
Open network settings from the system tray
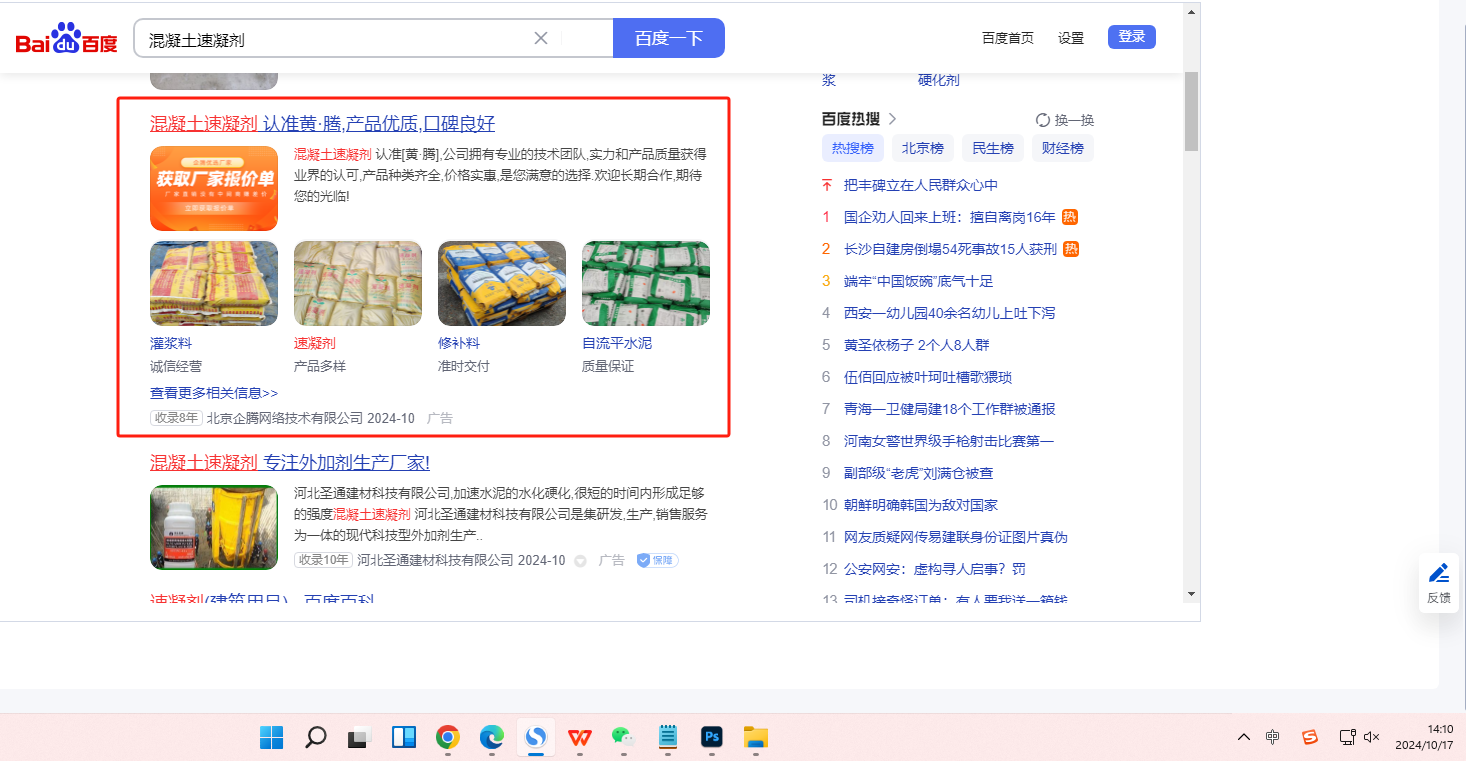[x=1347, y=737]
